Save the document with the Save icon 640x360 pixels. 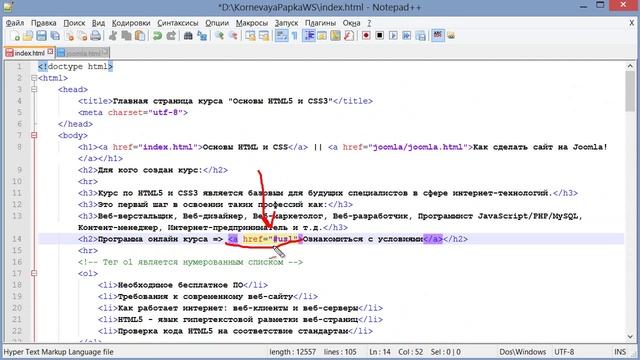(x=41, y=36)
